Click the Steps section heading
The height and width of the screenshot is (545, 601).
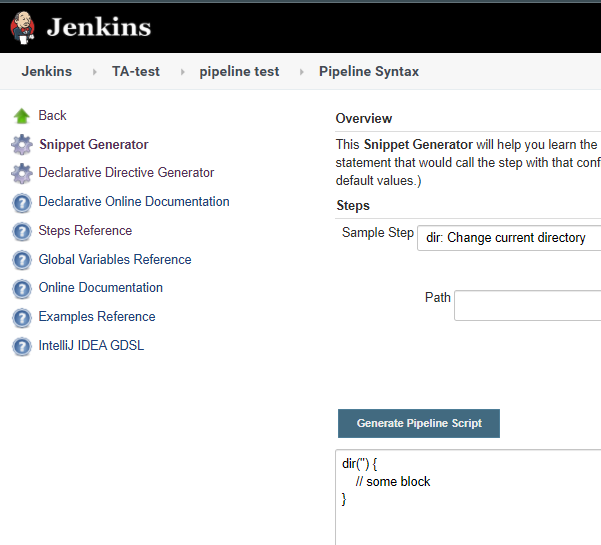coord(353,206)
